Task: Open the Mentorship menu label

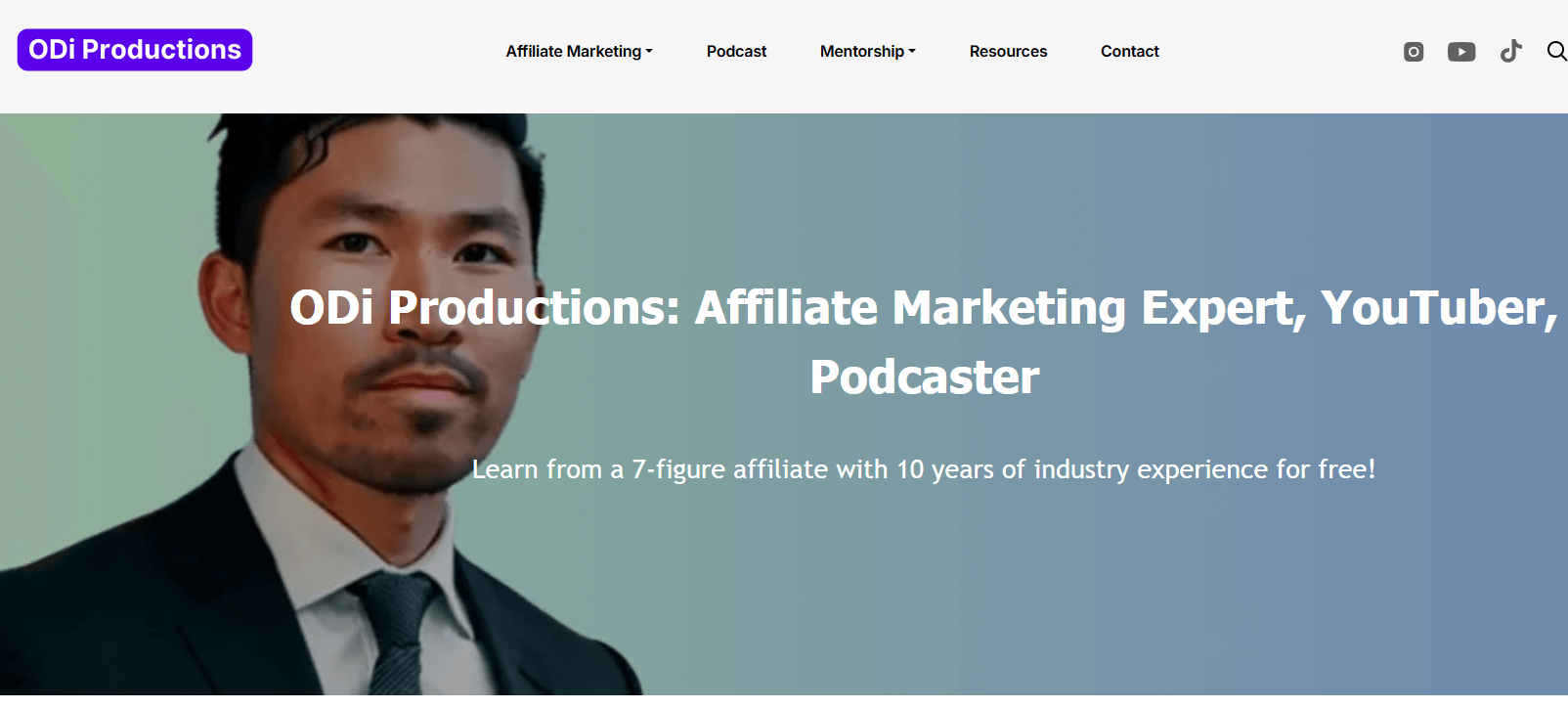Action: [x=862, y=52]
